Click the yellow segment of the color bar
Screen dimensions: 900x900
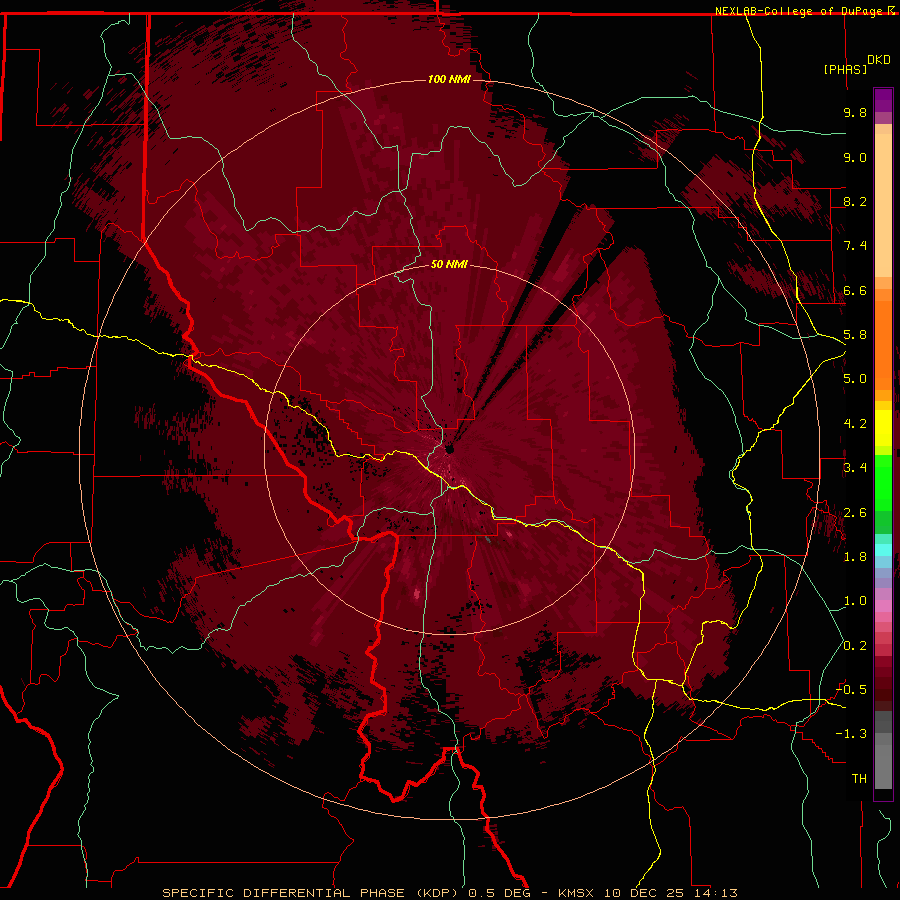[x=883, y=428]
